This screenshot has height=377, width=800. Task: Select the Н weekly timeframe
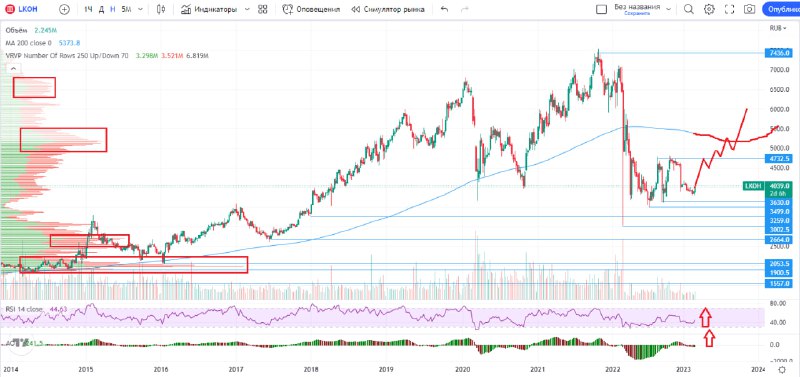click(113, 9)
